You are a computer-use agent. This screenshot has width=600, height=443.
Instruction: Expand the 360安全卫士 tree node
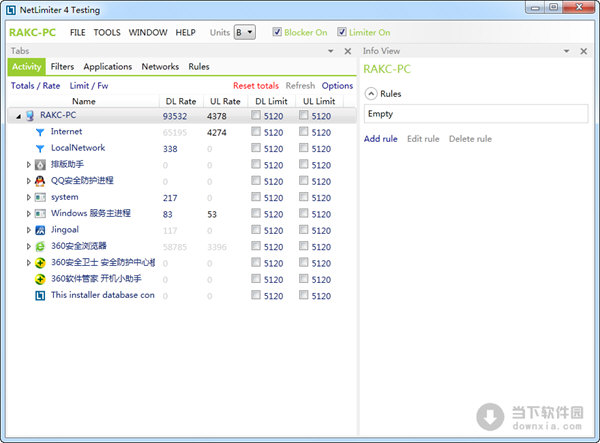pos(28,263)
